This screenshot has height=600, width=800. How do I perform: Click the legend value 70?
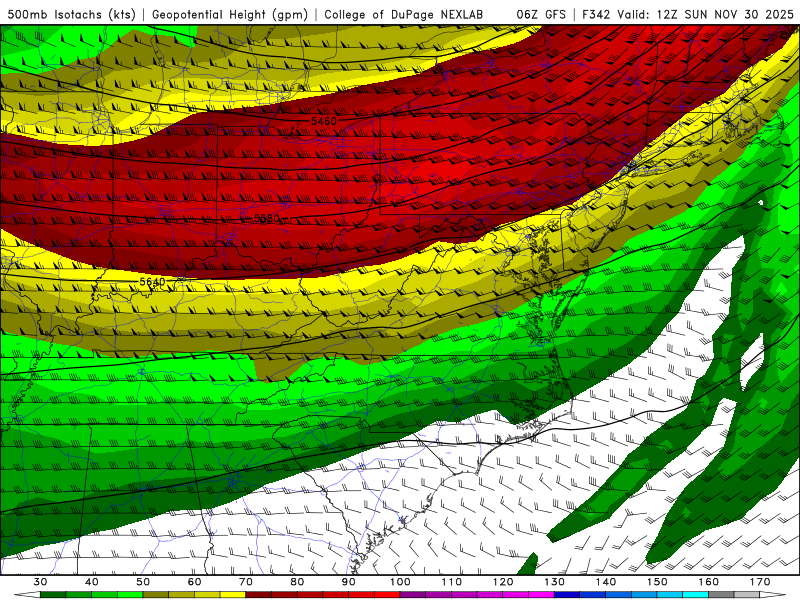[x=246, y=582]
